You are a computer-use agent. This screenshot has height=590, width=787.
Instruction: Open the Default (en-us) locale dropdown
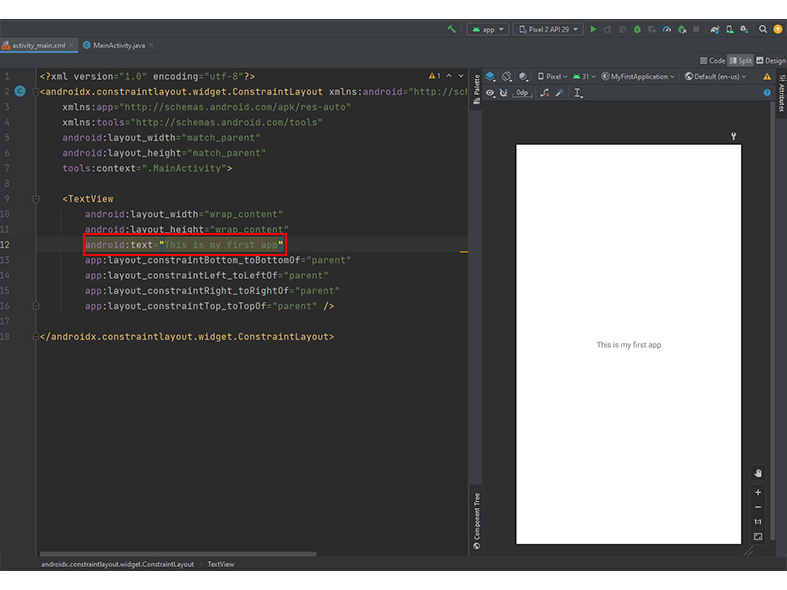click(x=716, y=77)
